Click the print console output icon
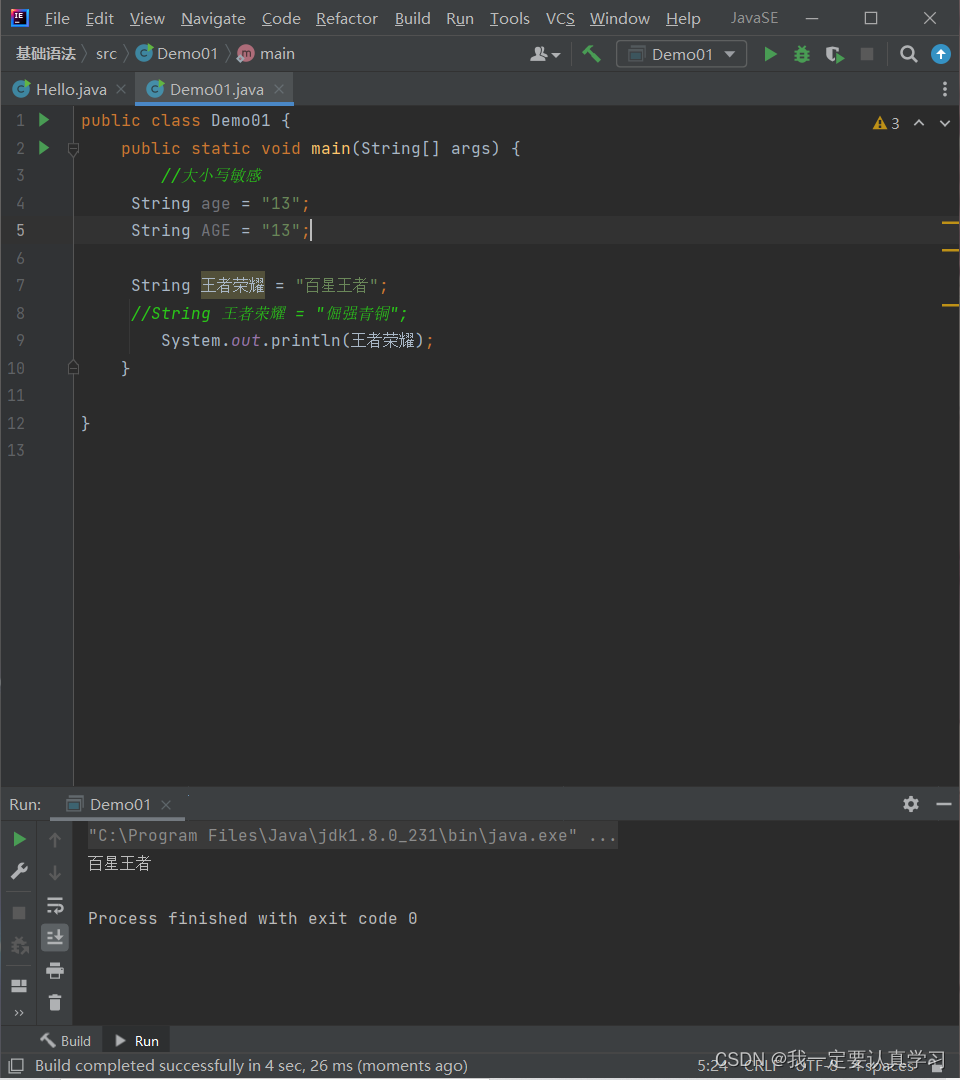960x1080 pixels. pyautogui.click(x=55, y=970)
